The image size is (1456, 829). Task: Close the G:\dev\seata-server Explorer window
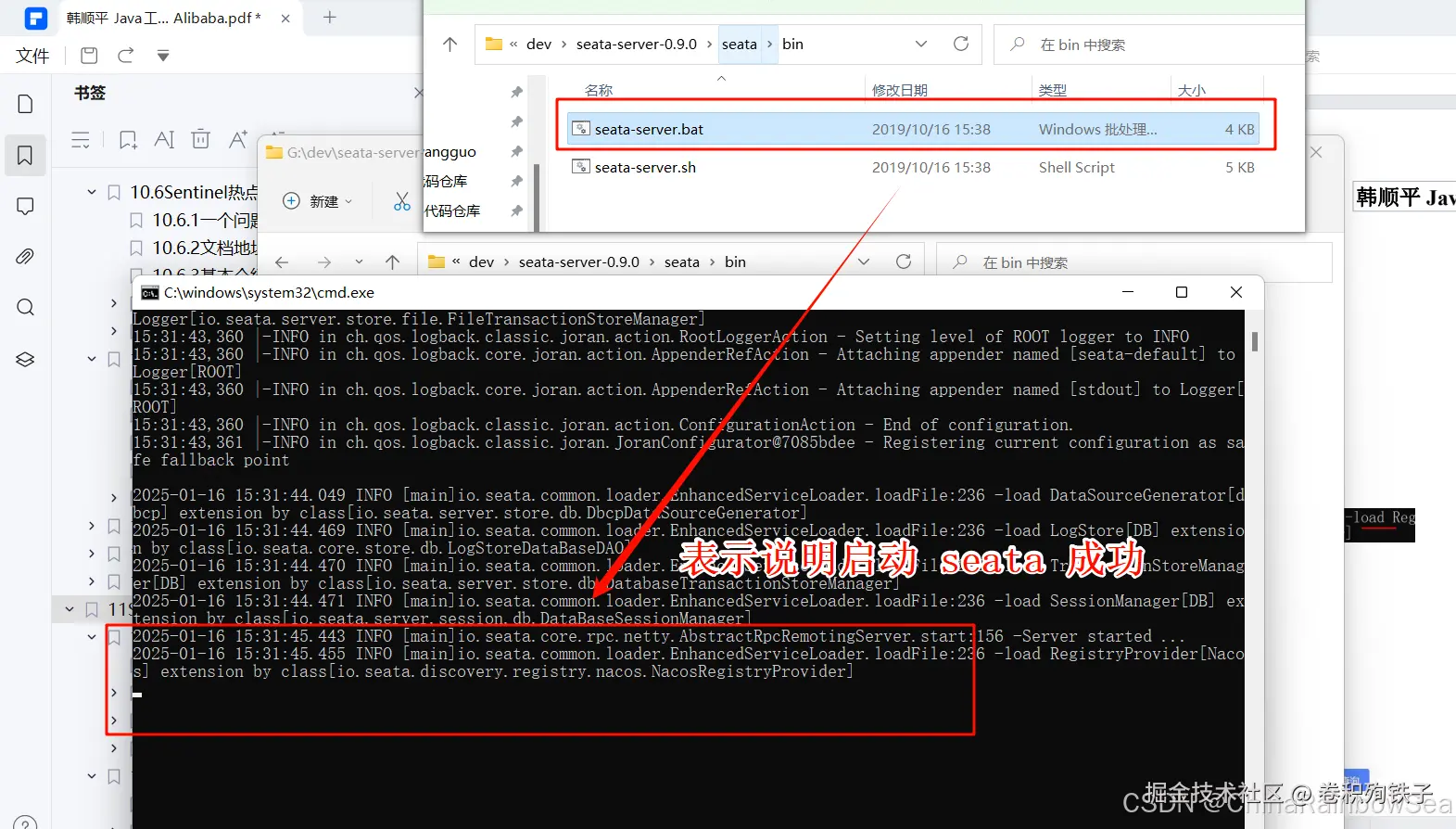[1316, 152]
